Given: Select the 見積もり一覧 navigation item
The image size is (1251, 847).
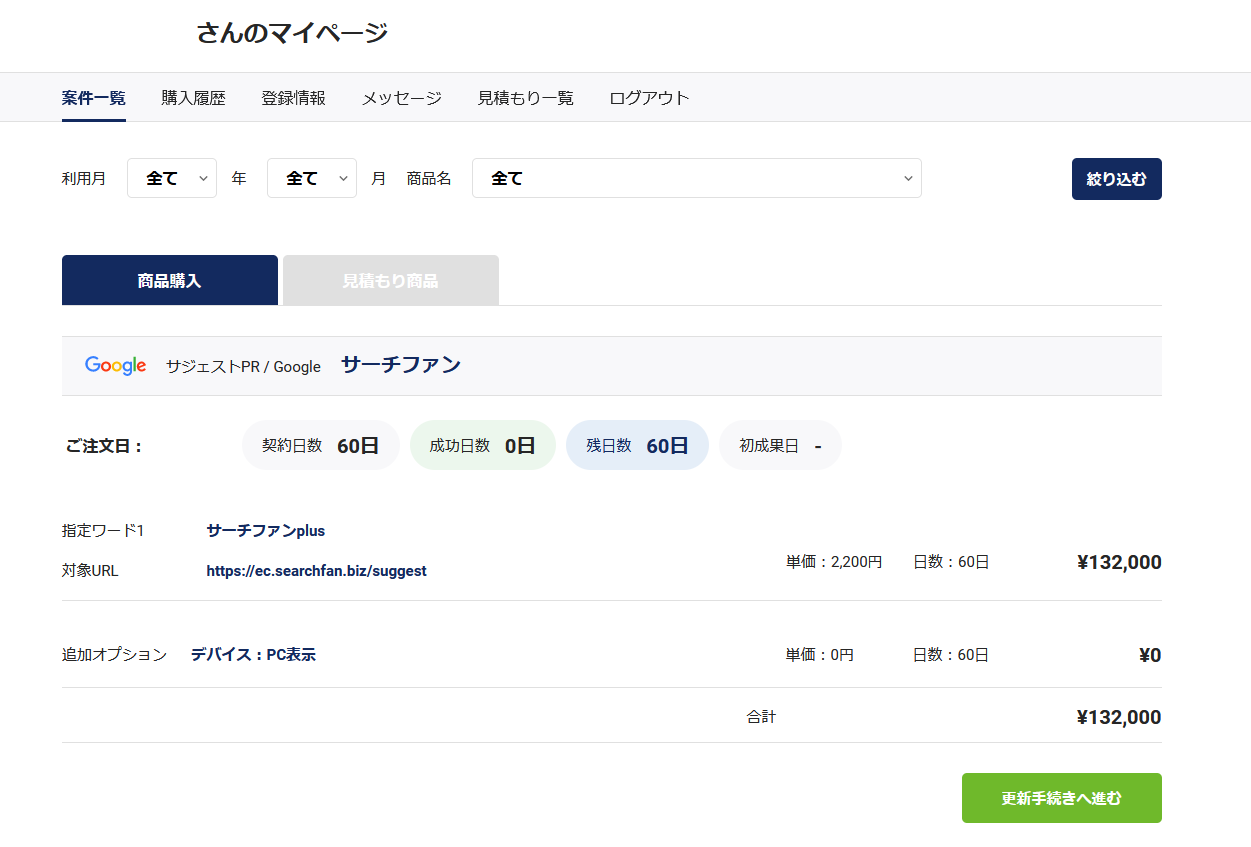Looking at the screenshot, I should 526,98.
